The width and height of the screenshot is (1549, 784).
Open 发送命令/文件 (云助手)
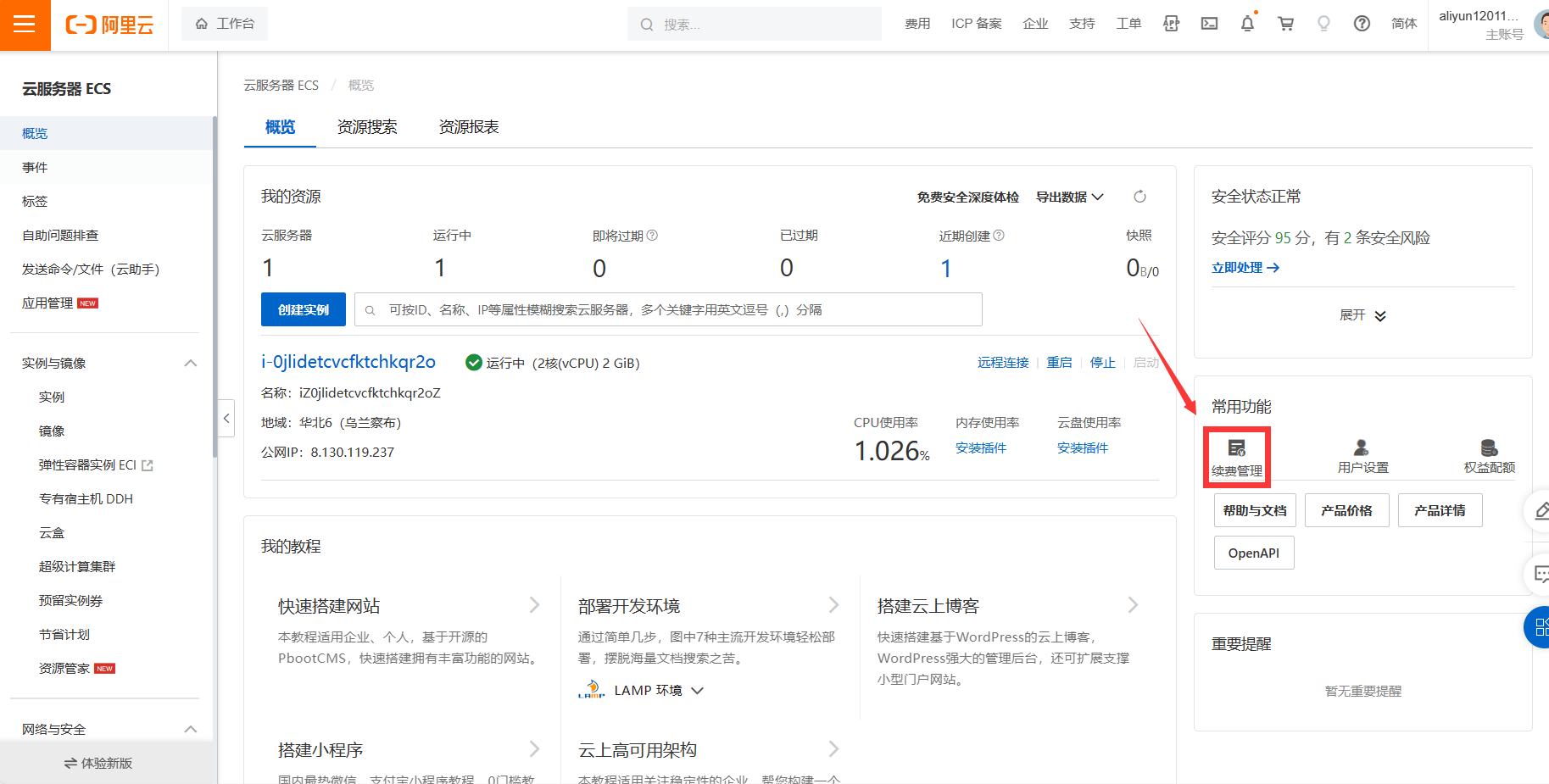tap(106, 269)
